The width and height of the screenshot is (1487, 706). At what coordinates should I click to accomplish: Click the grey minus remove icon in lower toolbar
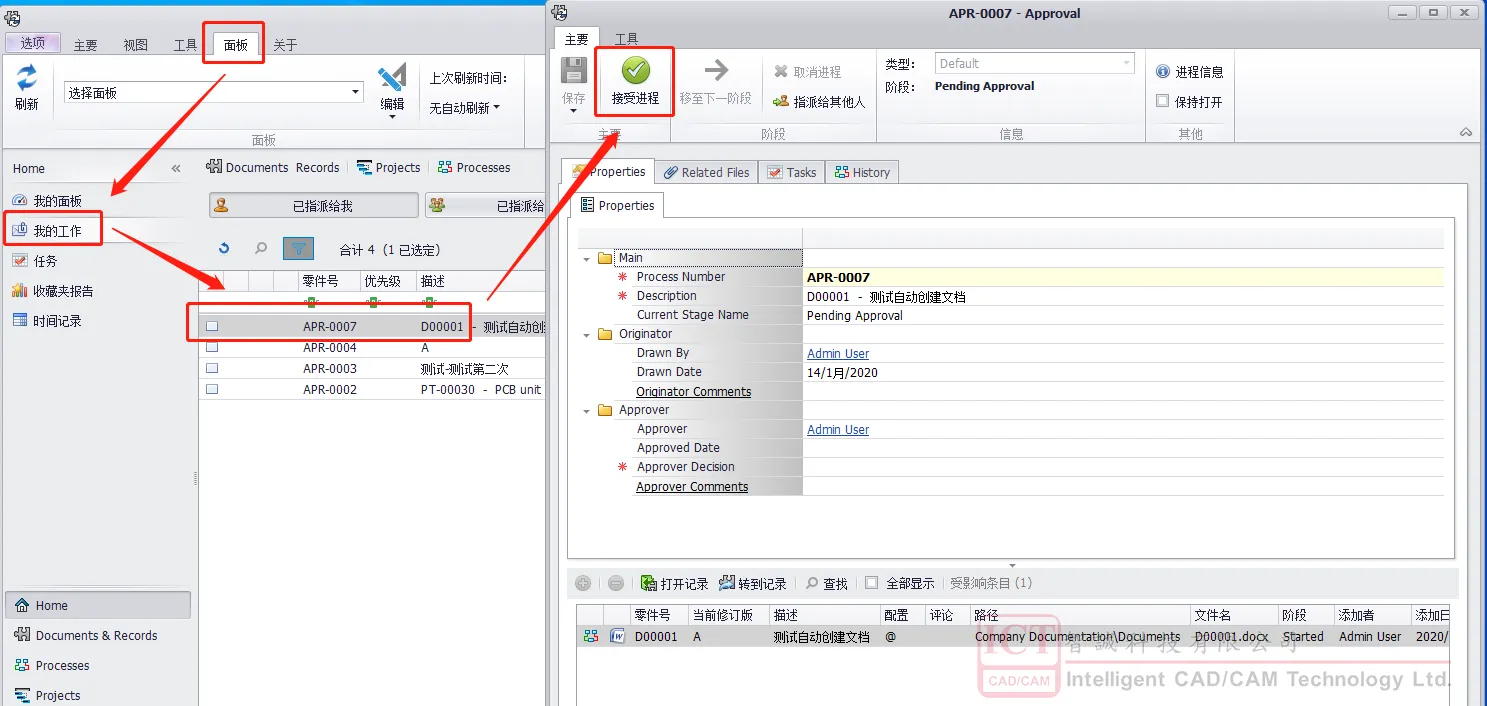point(616,583)
